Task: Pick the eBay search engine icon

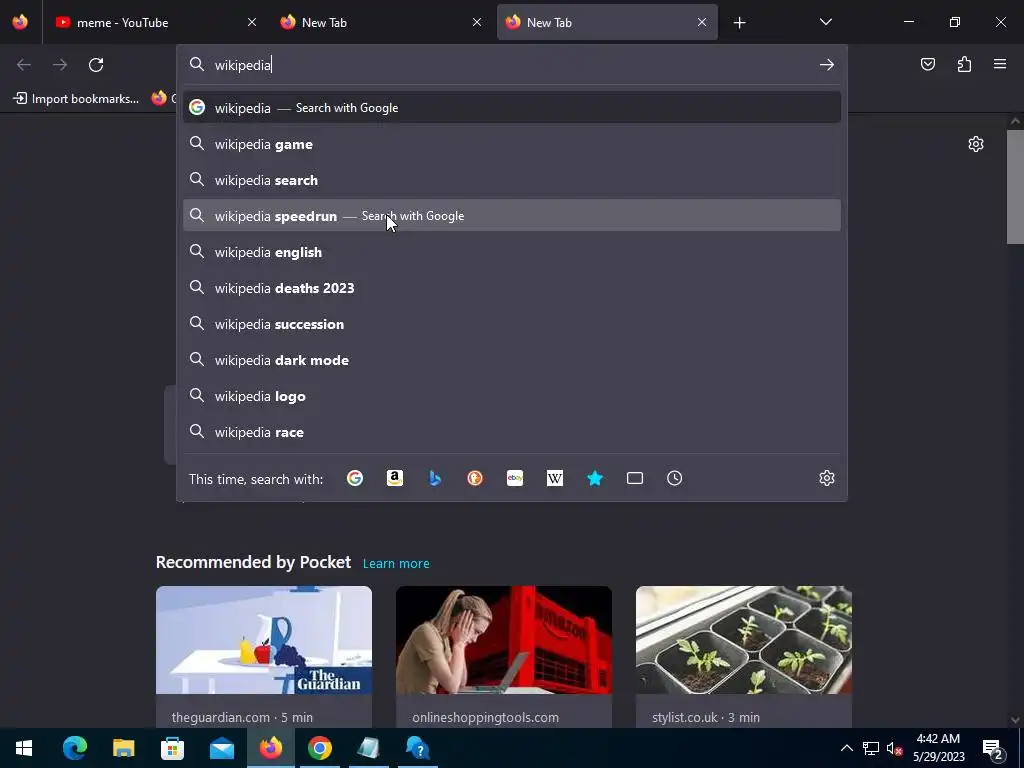Action: click(515, 479)
